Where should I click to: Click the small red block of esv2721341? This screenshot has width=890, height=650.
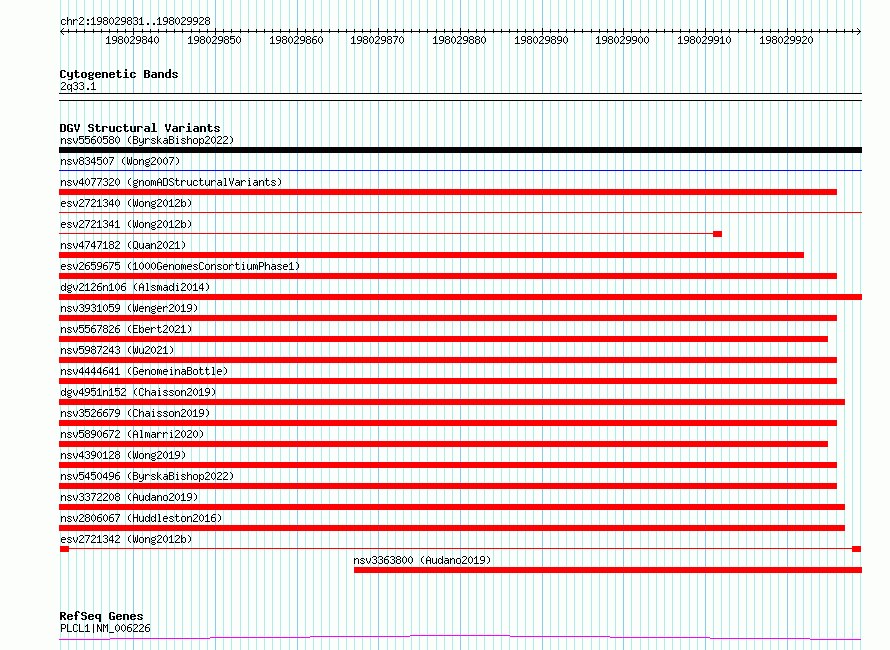pos(717,234)
